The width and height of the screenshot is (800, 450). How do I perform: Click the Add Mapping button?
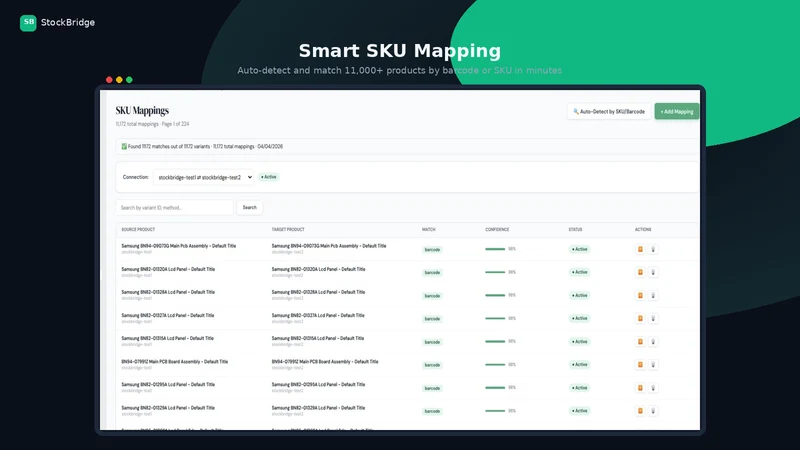point(677,111)
